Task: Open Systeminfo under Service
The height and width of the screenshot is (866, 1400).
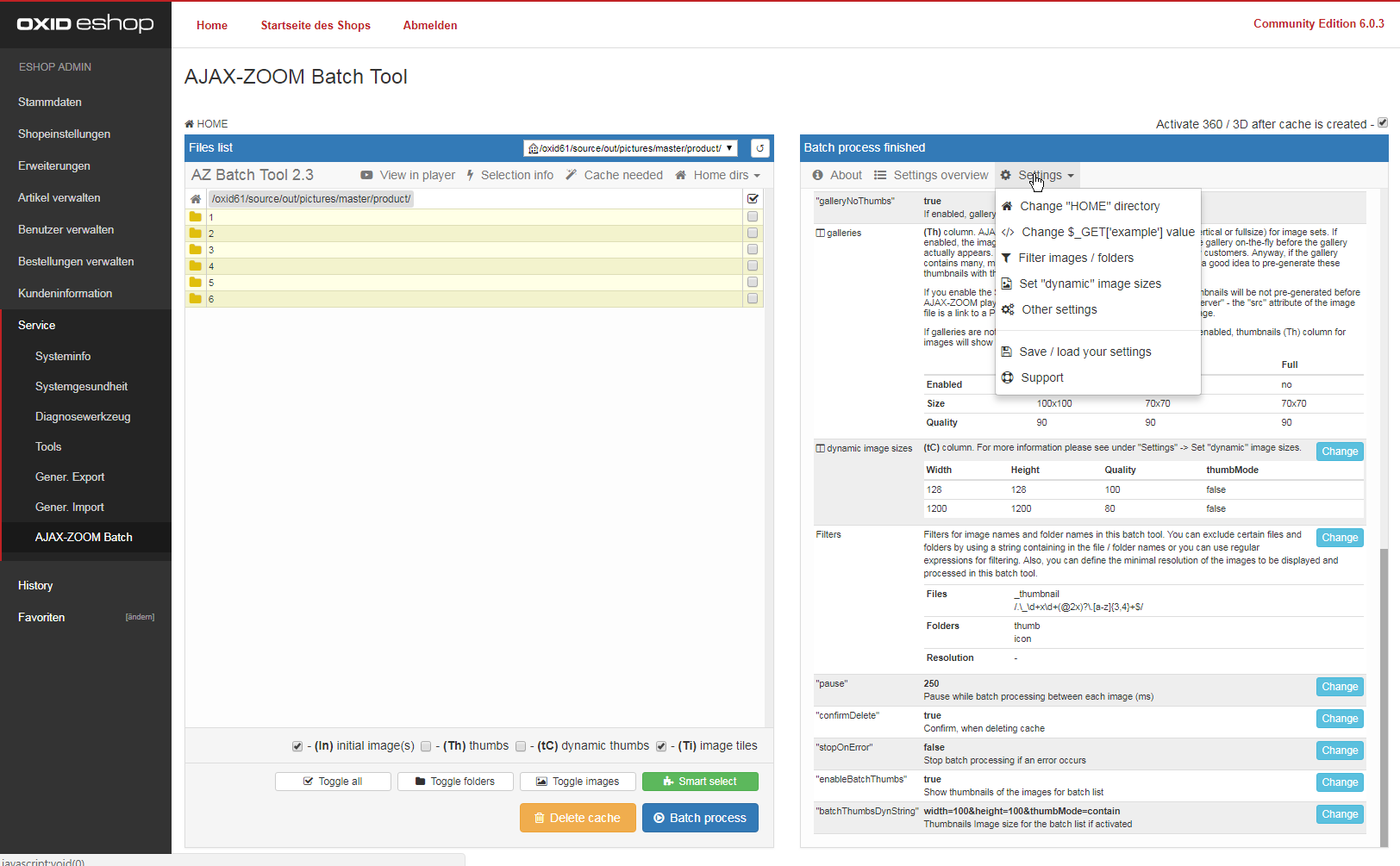Action: 63,356
